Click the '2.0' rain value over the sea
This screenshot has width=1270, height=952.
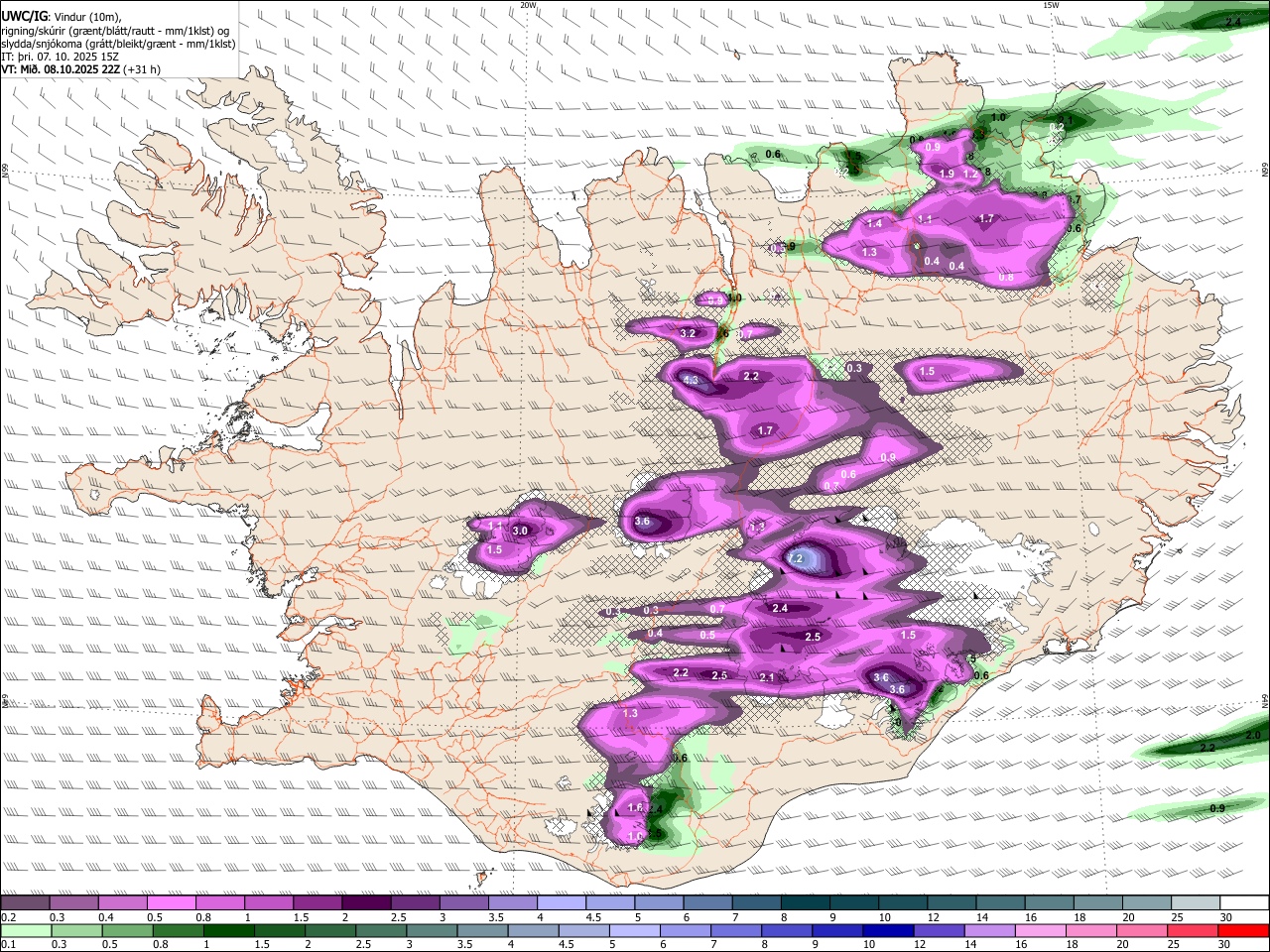(1253, 736)
